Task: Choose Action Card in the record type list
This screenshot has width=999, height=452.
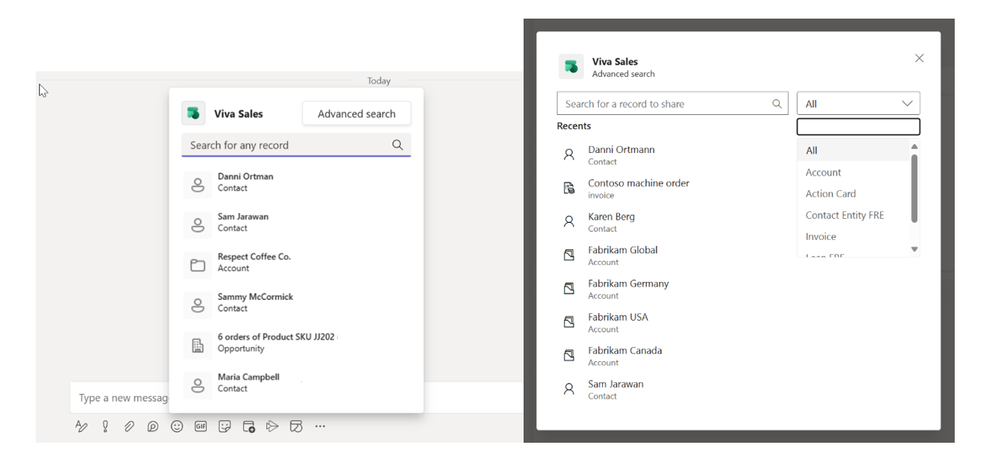Action: tap(854, 193)
